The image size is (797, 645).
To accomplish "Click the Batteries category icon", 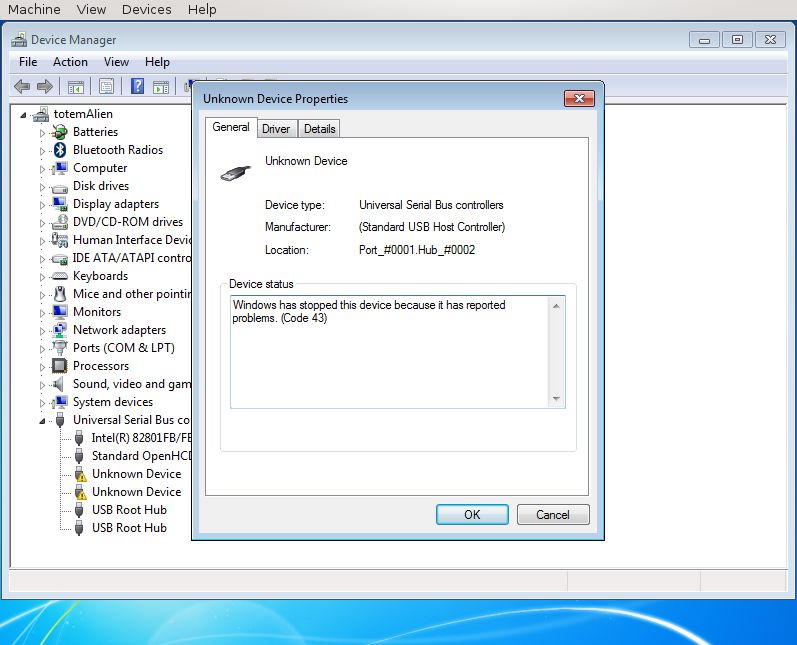I will 59,132.
